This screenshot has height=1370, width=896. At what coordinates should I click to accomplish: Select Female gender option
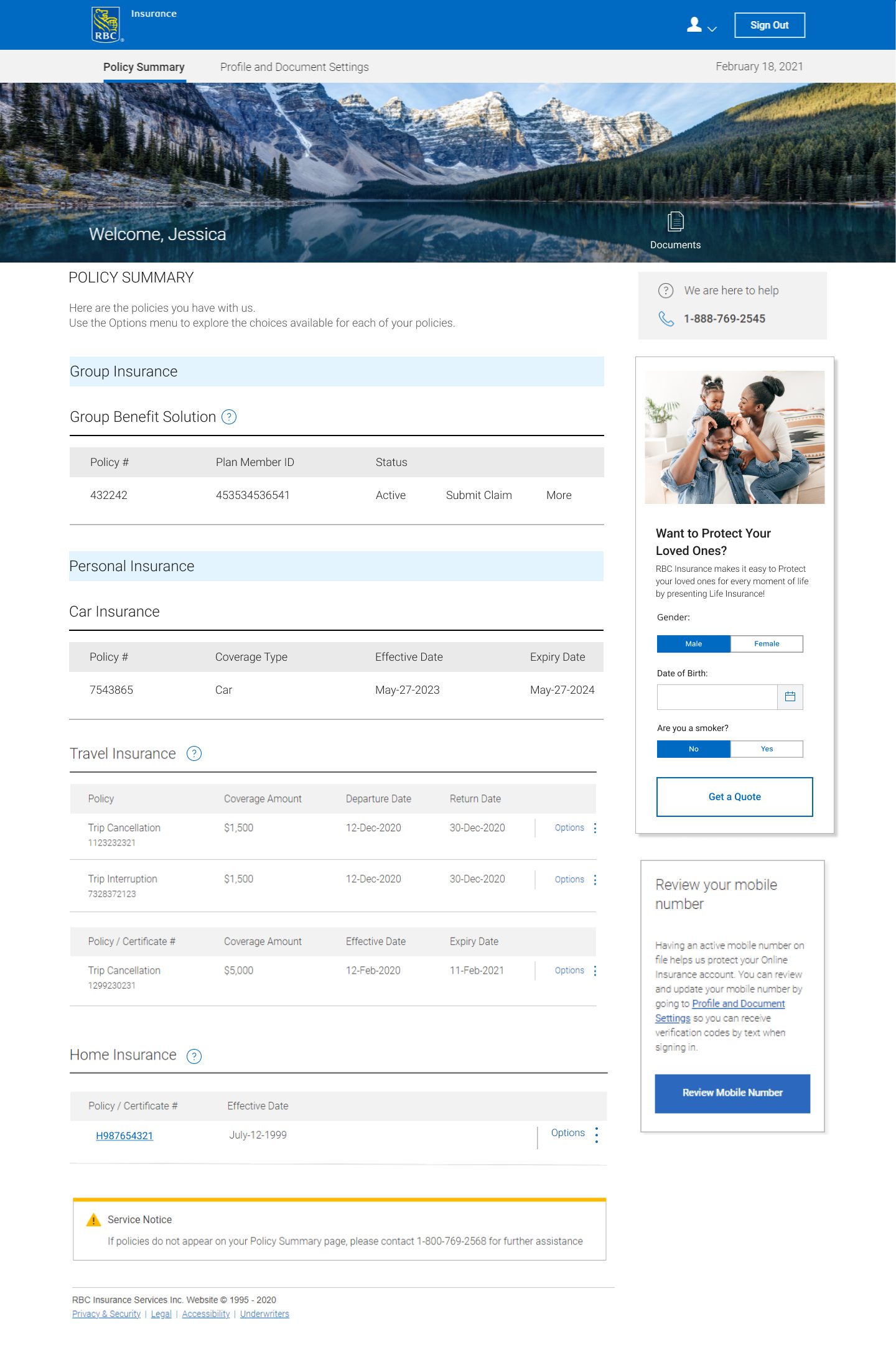(767, 644)
